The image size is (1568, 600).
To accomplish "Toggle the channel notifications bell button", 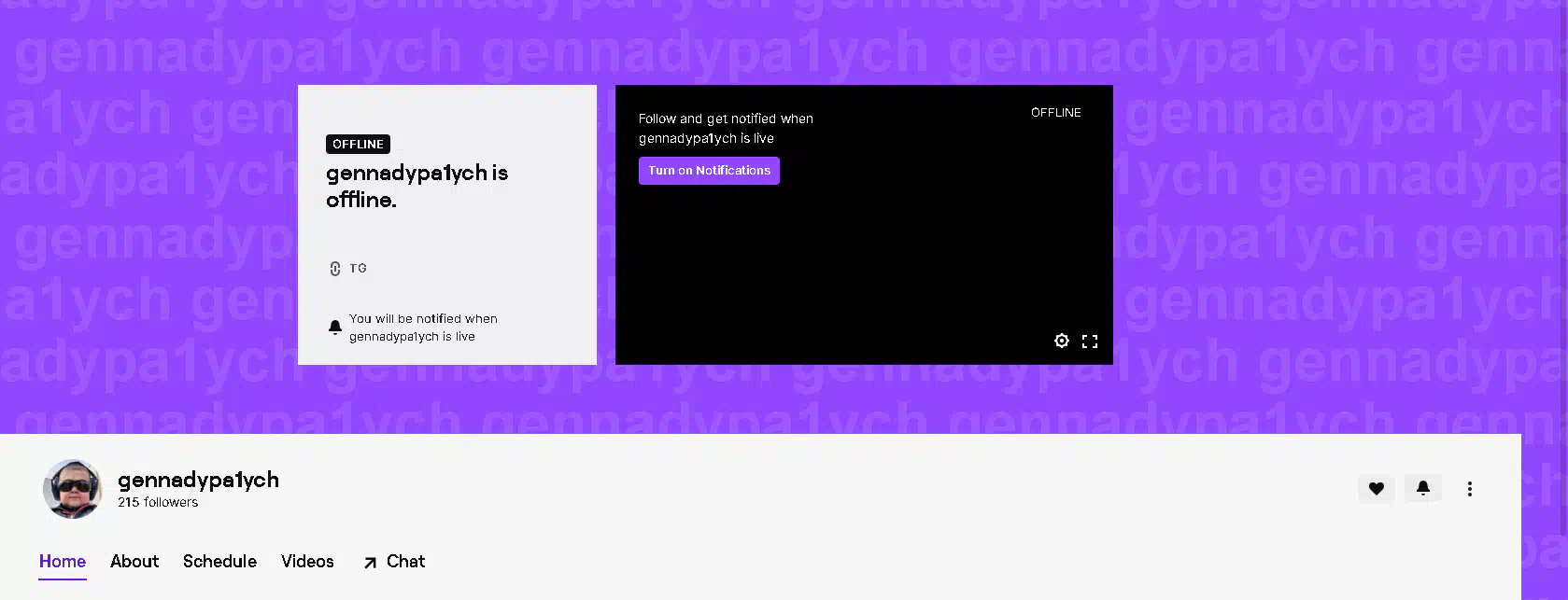I will 1423,488.
